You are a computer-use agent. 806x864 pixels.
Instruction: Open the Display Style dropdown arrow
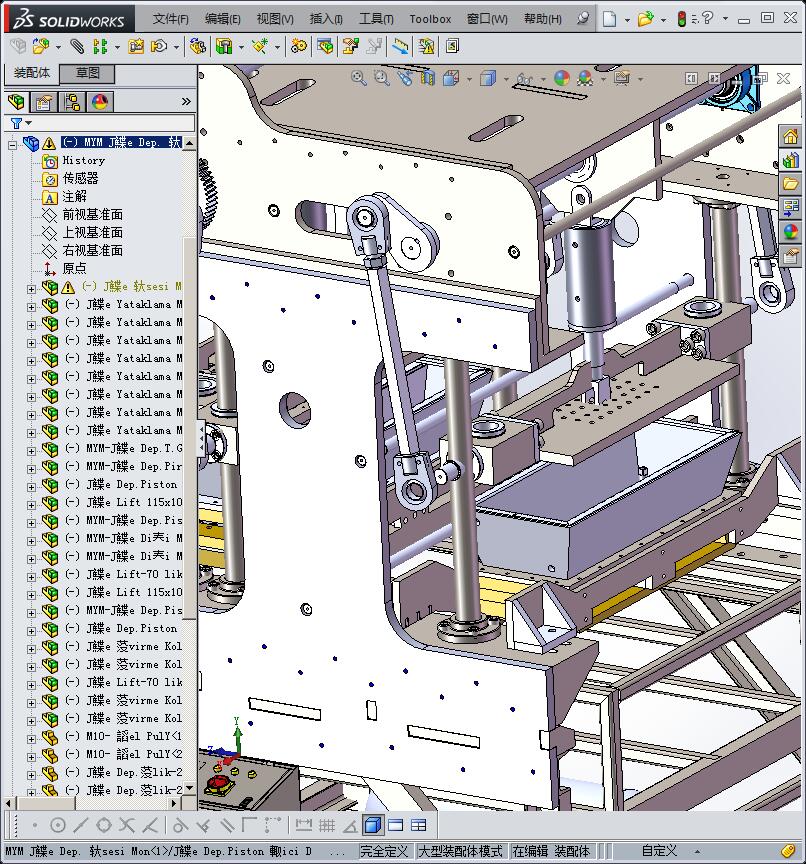[x=506, y=79]
